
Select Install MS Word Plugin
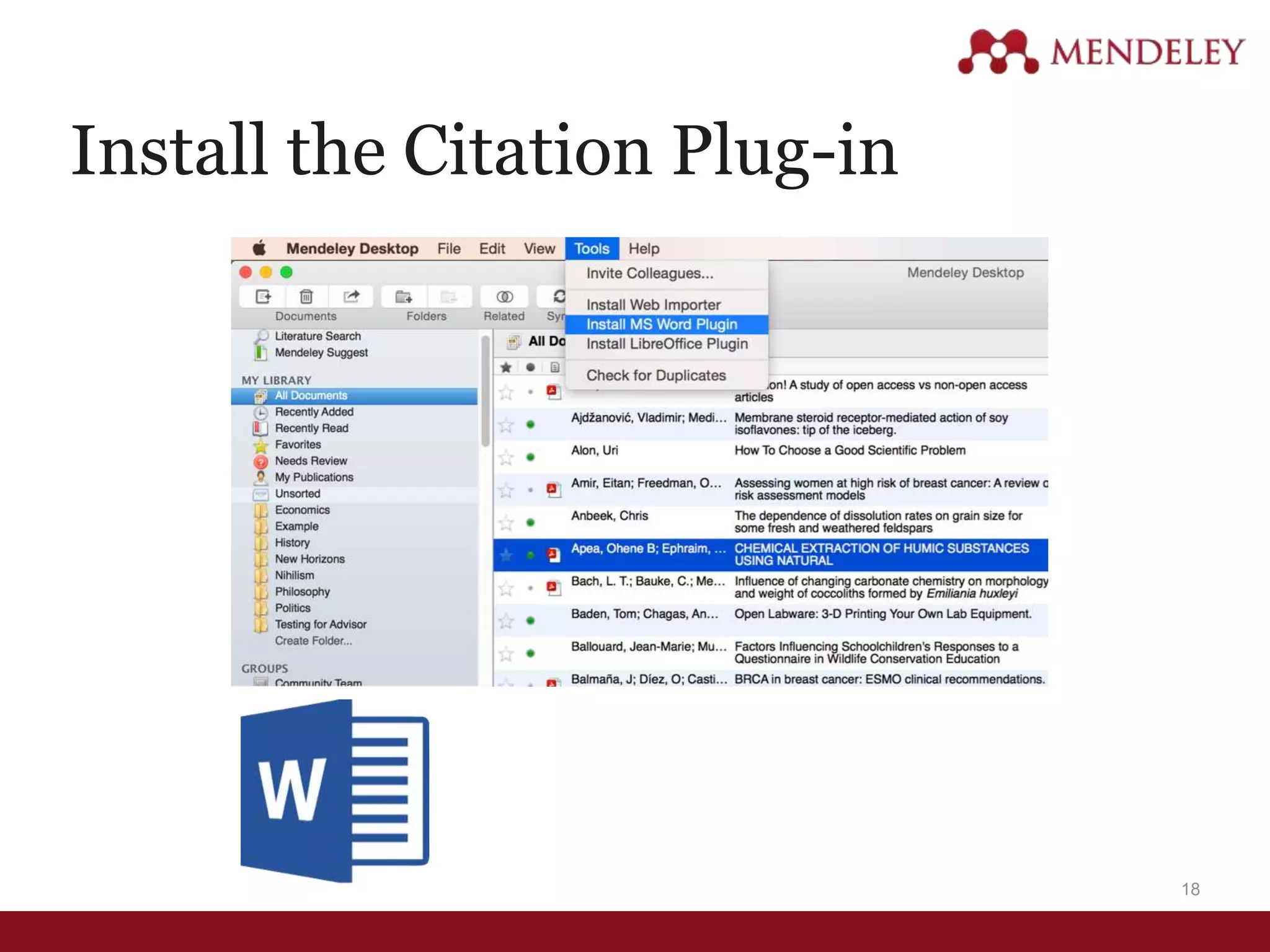coord(667,324)
